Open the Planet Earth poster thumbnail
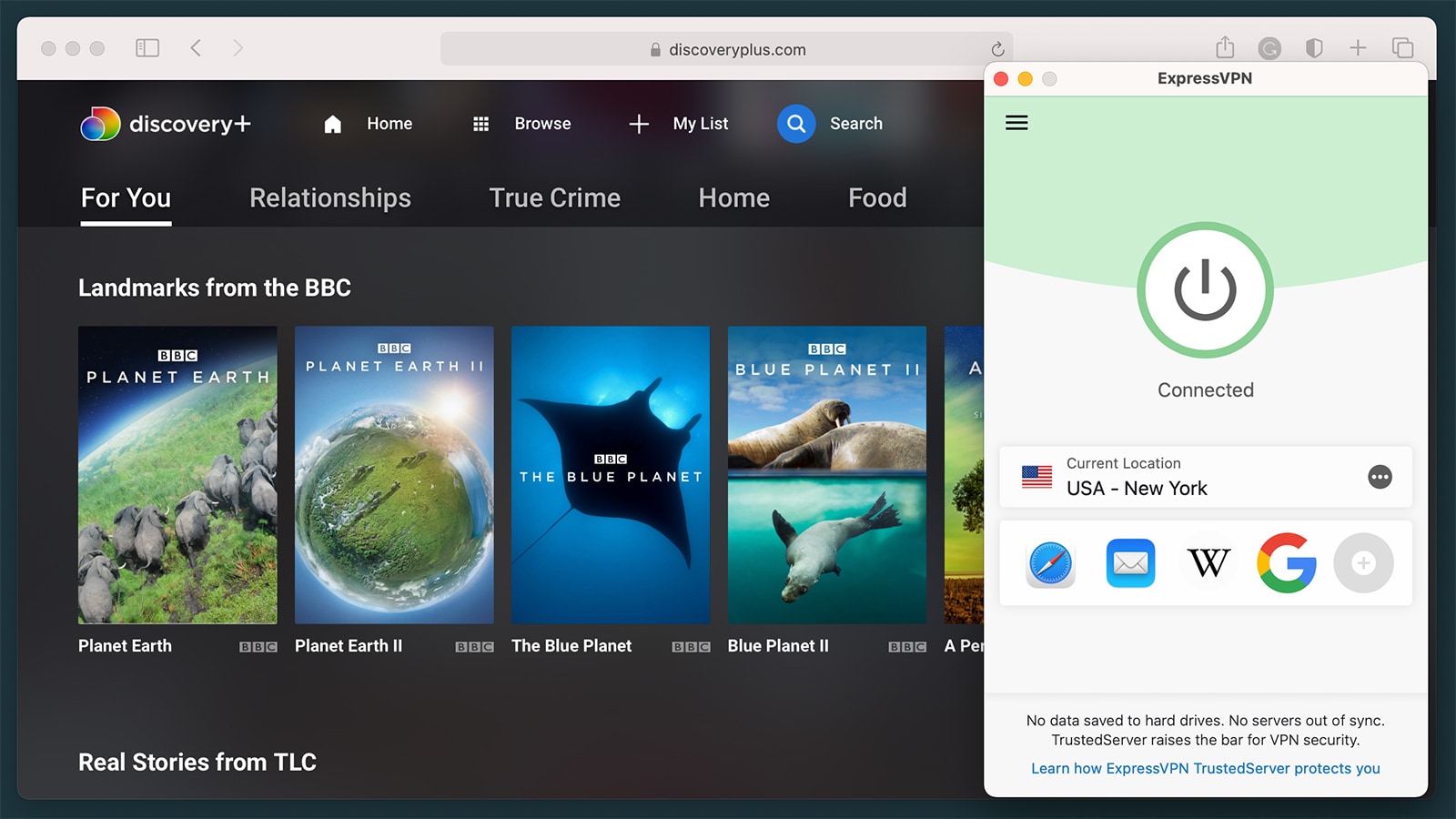 coord(177,475)
